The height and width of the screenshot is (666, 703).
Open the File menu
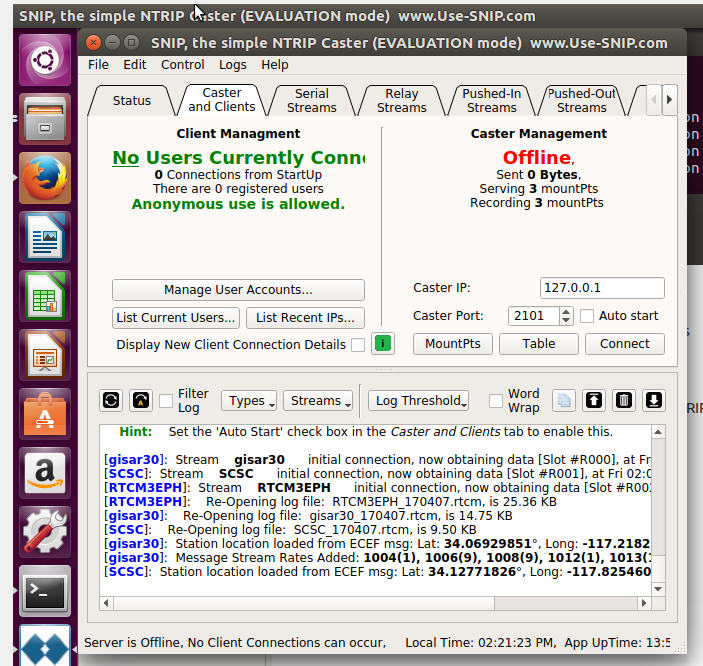(x=98, y=65)
